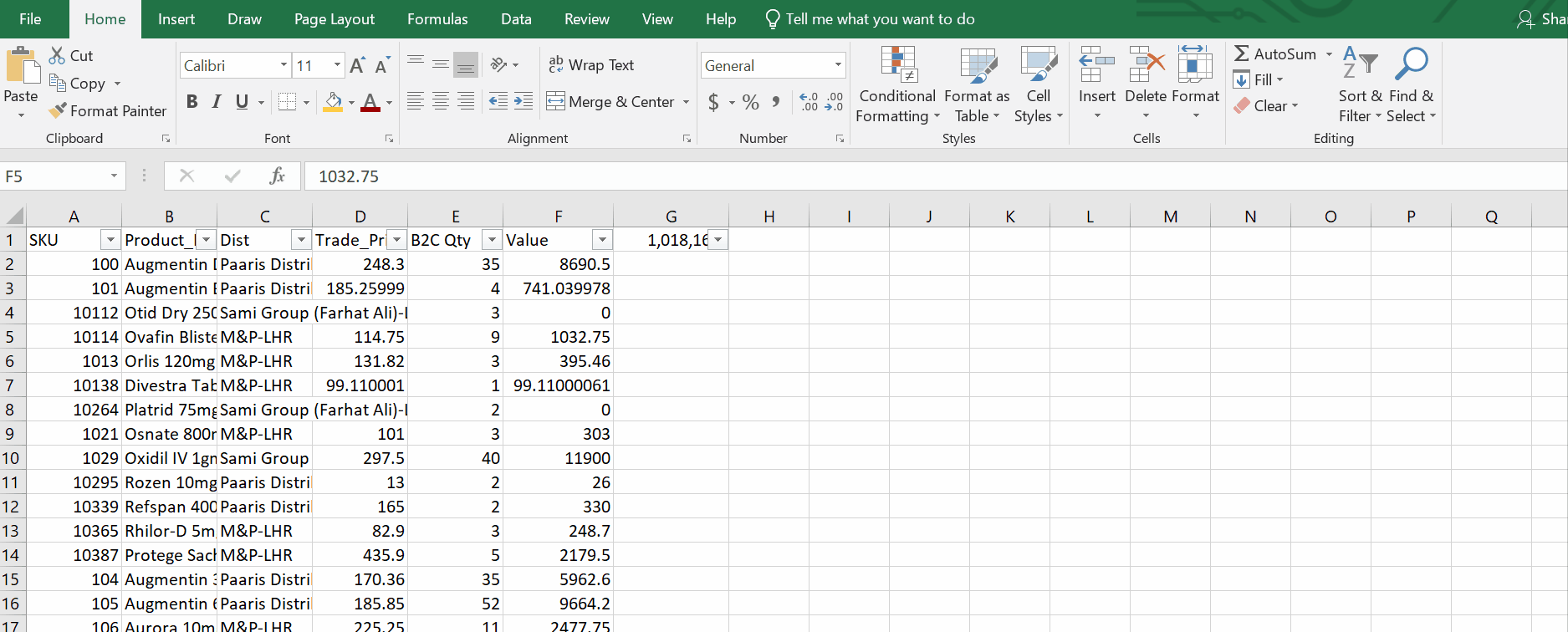Open Conditional Formatting
The width and height of the screenshot is (1568, 632).
(897, 85)
